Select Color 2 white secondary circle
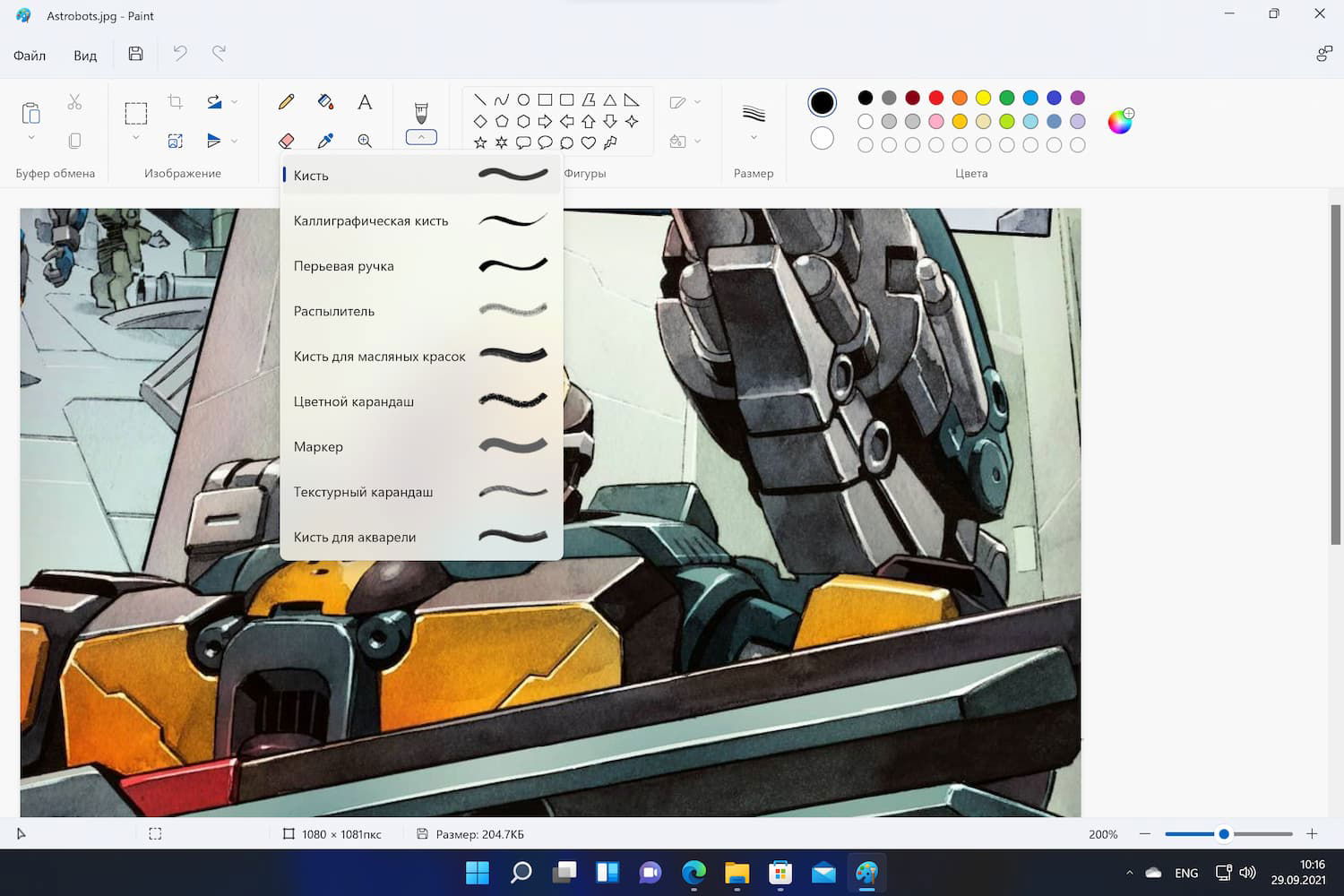 822,138
